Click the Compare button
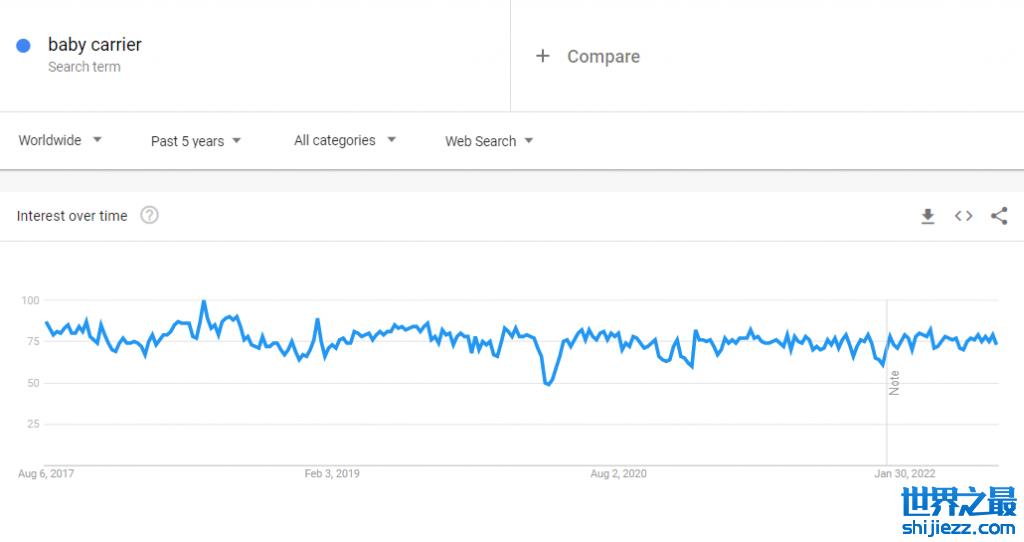 (x=603, y=57)
